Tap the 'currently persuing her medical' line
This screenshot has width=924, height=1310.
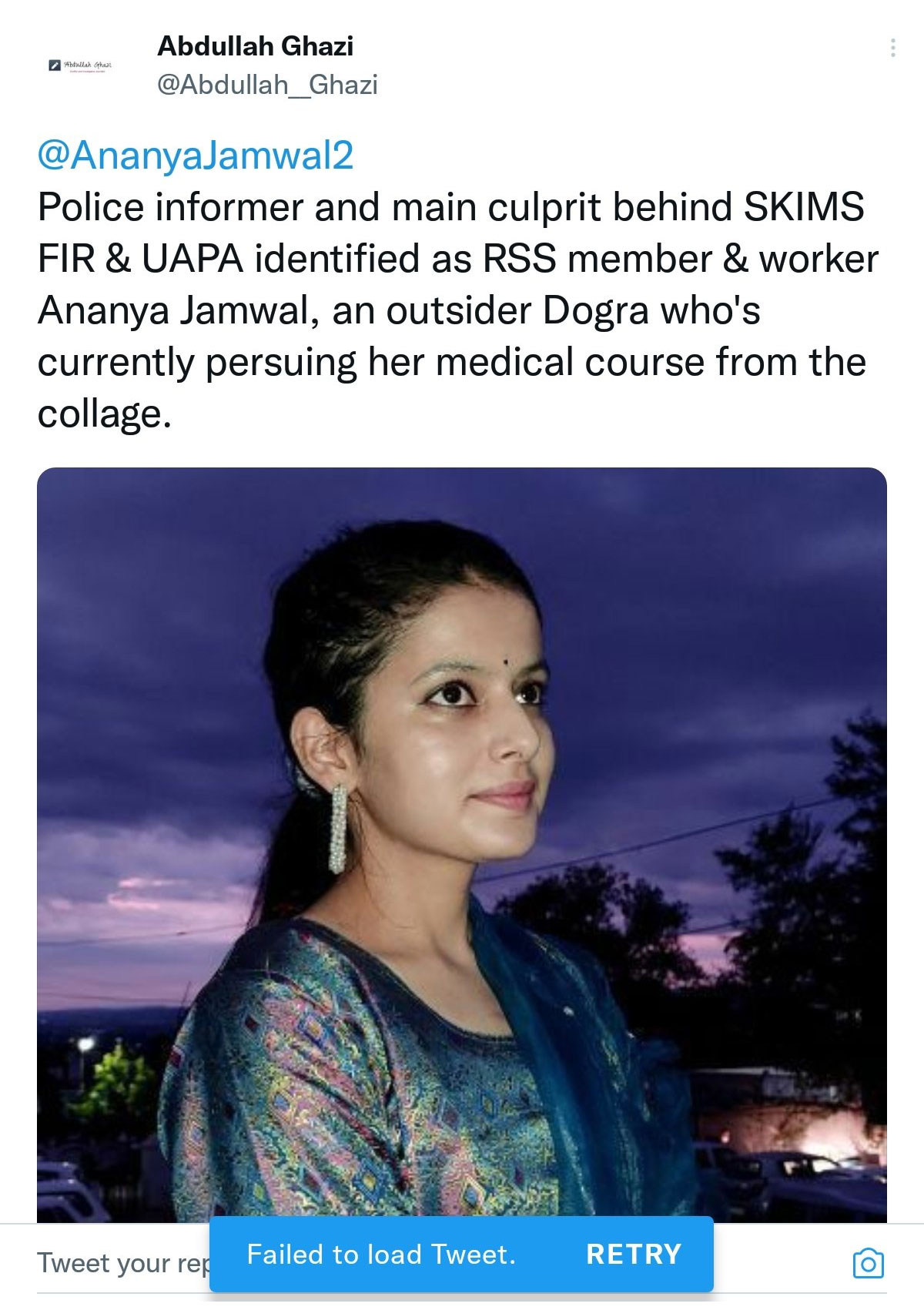click(x=451, y=363)
